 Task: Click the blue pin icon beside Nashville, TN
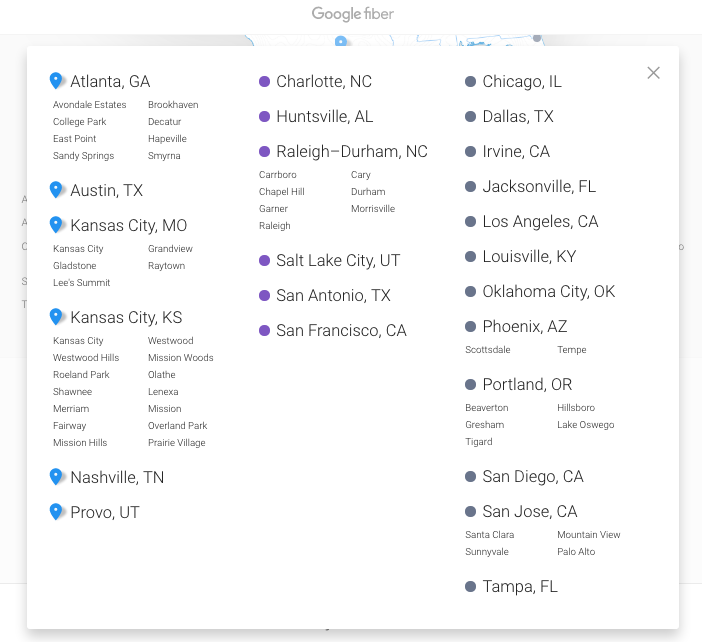pos(56,477)
